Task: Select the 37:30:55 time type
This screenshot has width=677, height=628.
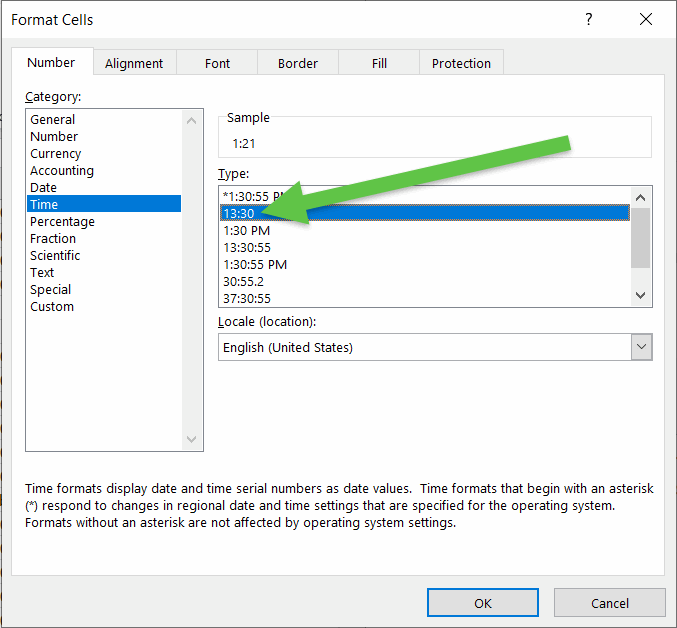Action: 247,298
